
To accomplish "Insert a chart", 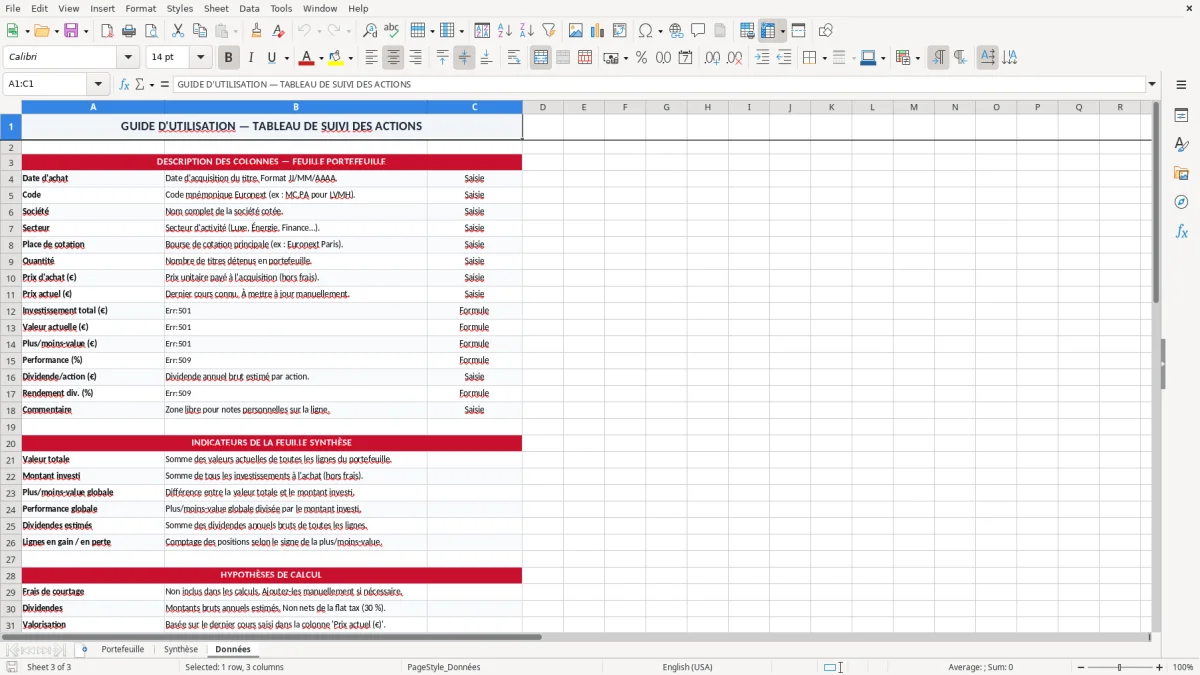I will pos(598,31).
